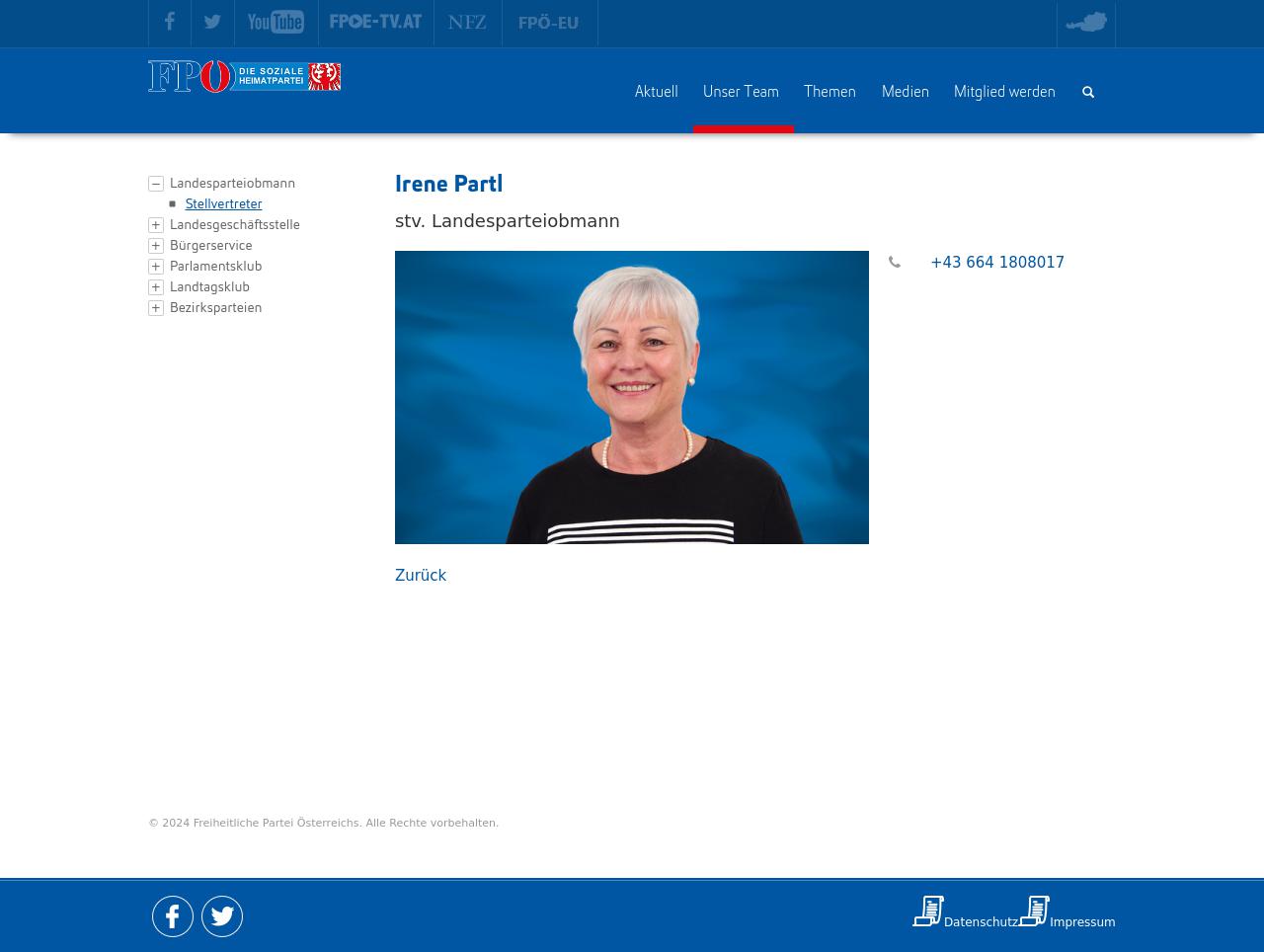This screenshot has height=952, width=1264.
Task: Click the Irene Partl heading
Action: (448, 184)
